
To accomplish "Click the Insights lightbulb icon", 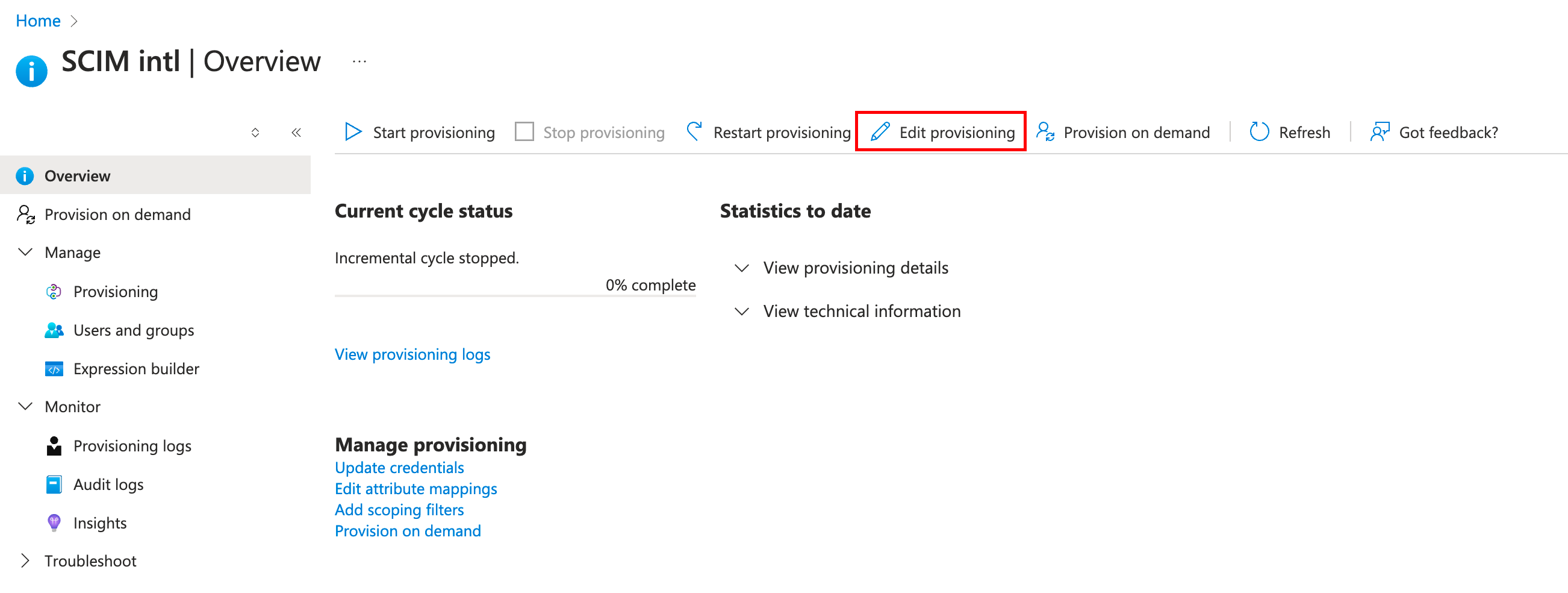I will click(x=54, y=522).
